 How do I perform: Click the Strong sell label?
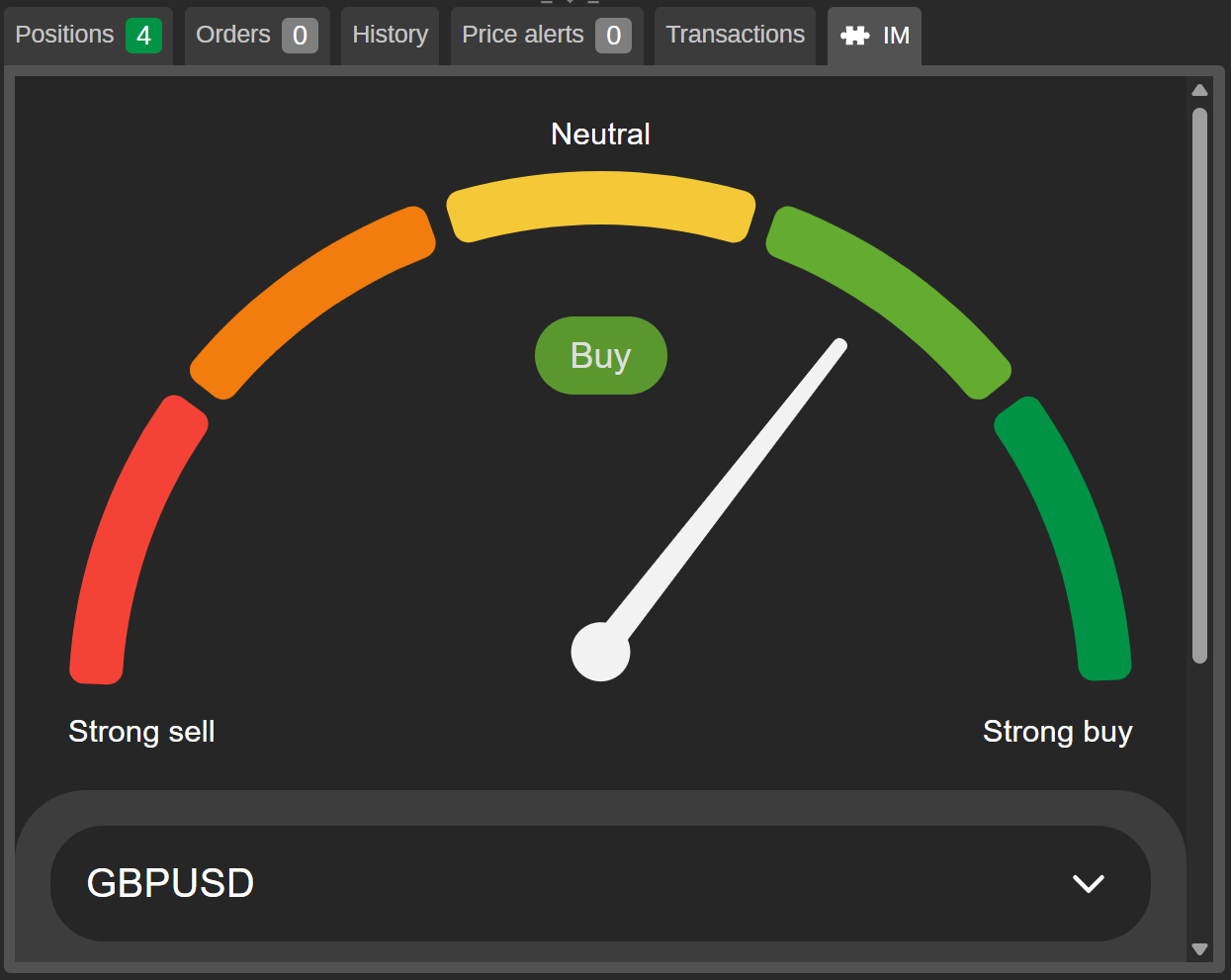click(141, 732)
